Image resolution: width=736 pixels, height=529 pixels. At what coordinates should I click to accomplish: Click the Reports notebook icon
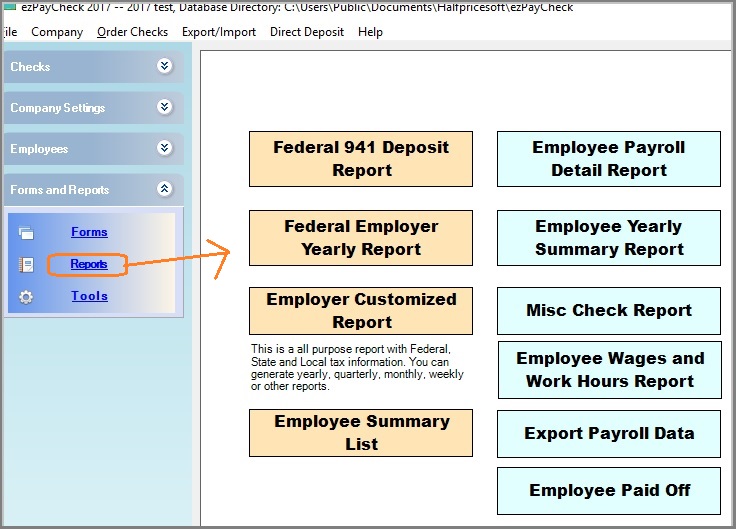(27, 265)
